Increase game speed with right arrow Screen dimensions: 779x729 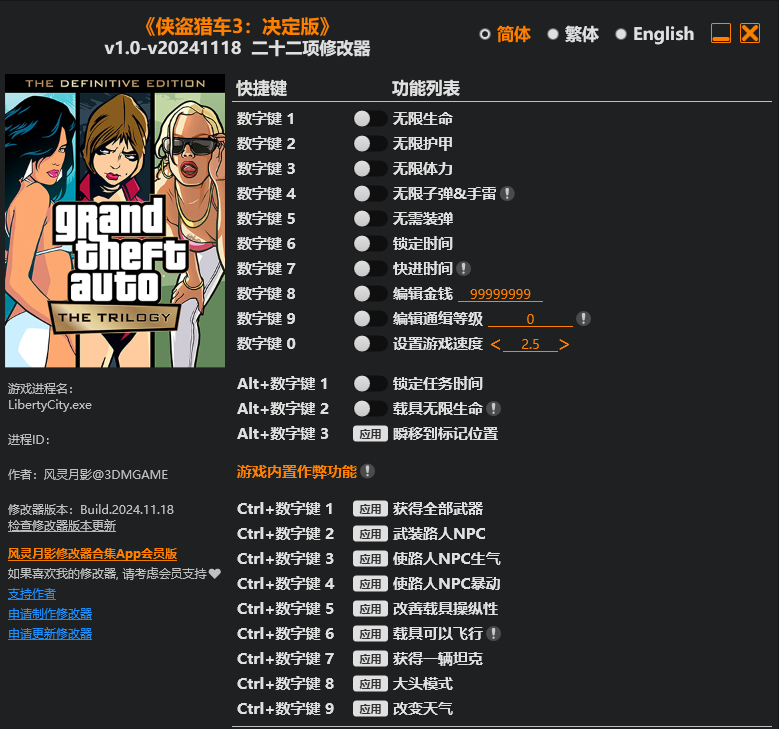coord(564,344)
